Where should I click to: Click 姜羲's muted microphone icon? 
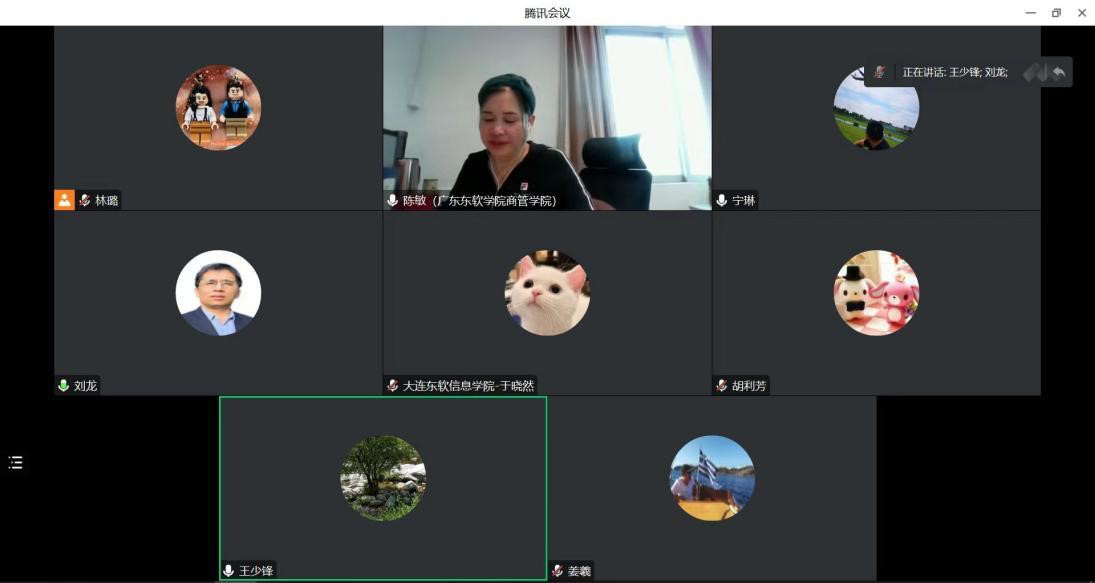pyautogui.click(x=558, y=571)
